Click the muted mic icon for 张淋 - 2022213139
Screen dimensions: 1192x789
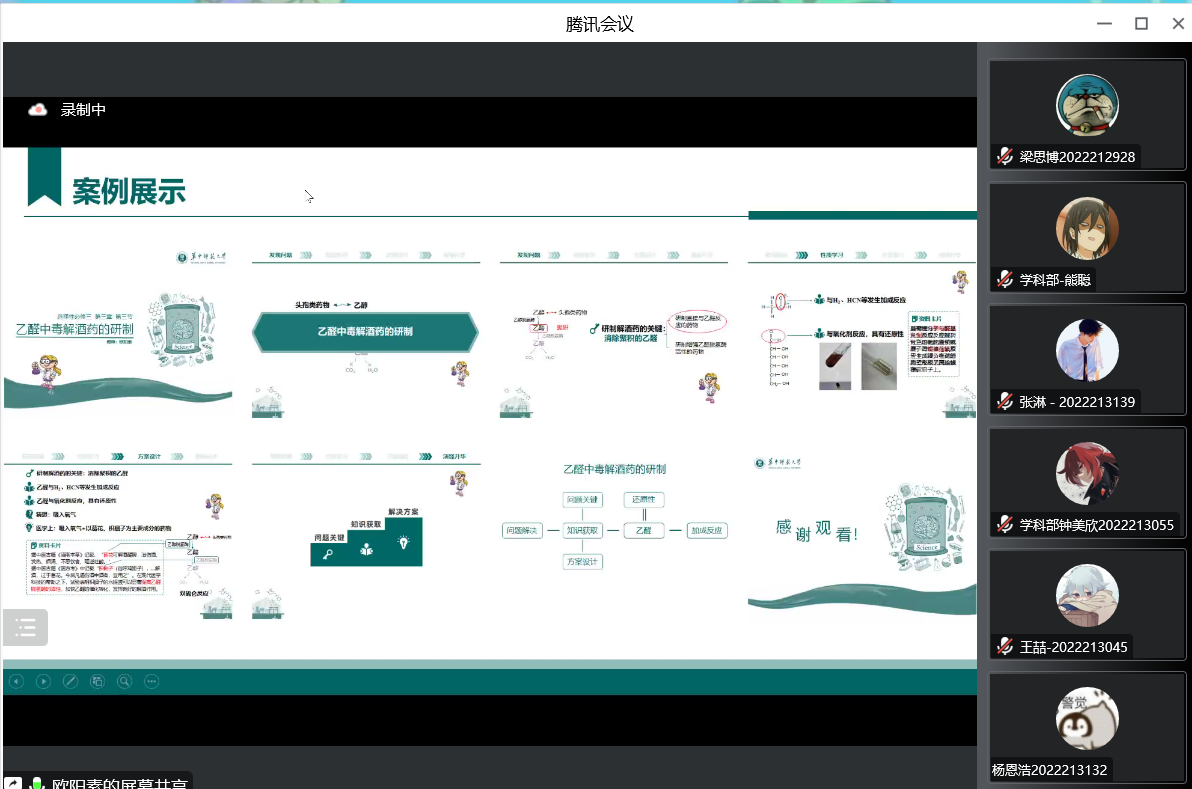point(1005,402)
